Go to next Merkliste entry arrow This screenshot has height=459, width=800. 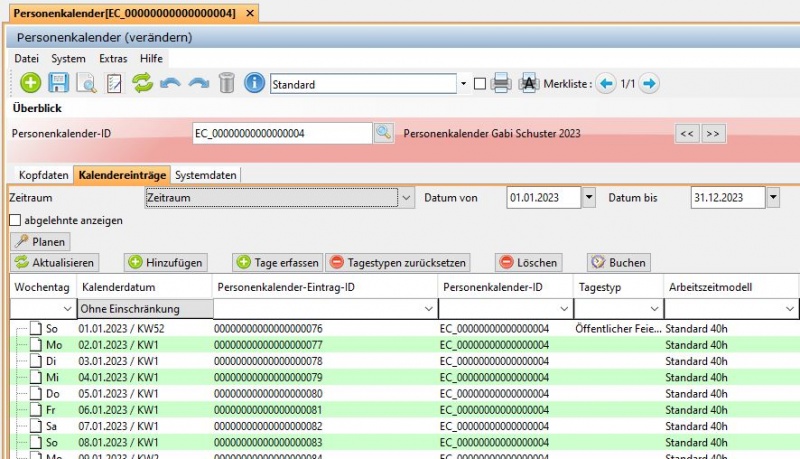tap(649, 84)
